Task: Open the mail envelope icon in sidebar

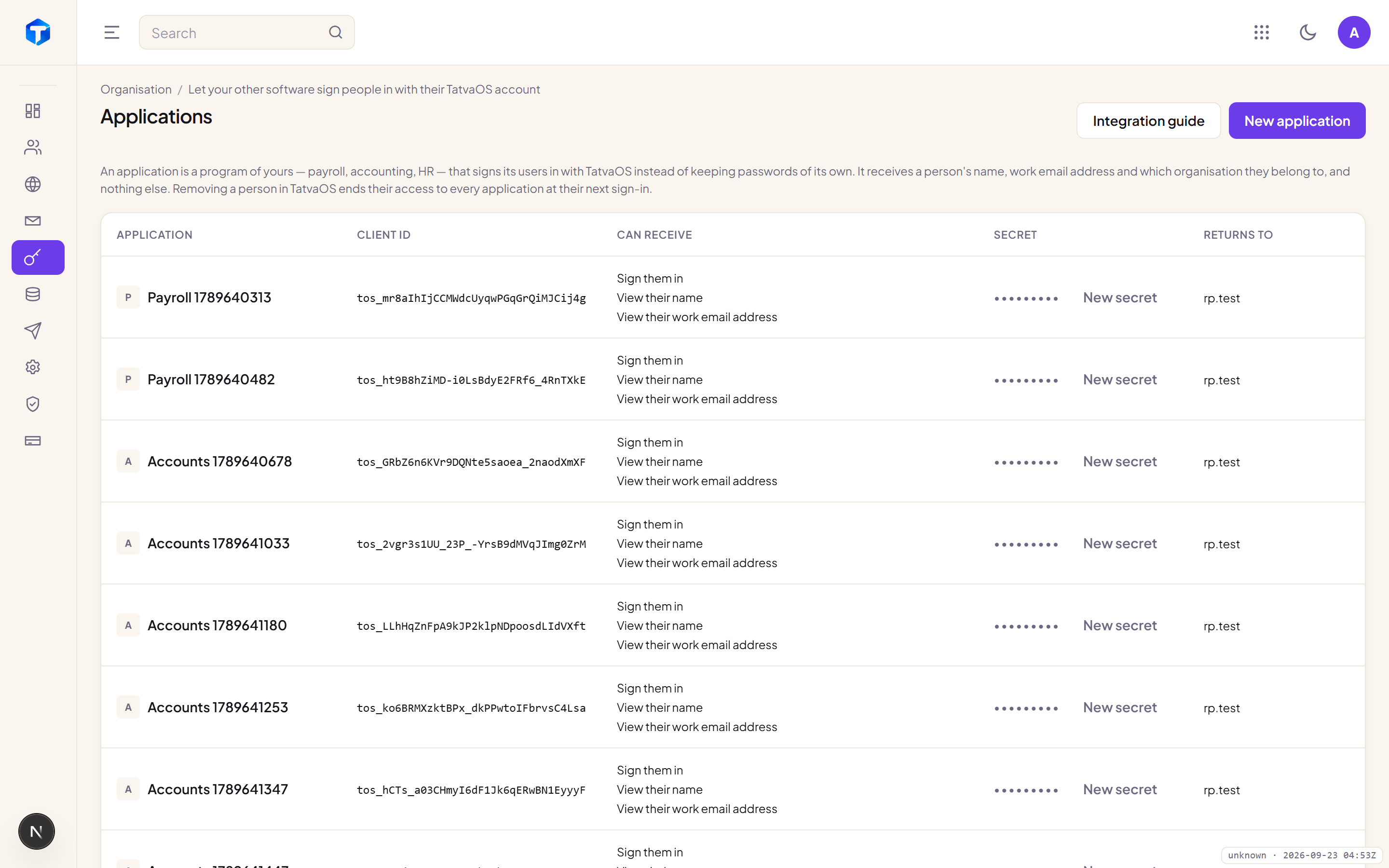Action: pyautogui.click(x=33, y=221)
